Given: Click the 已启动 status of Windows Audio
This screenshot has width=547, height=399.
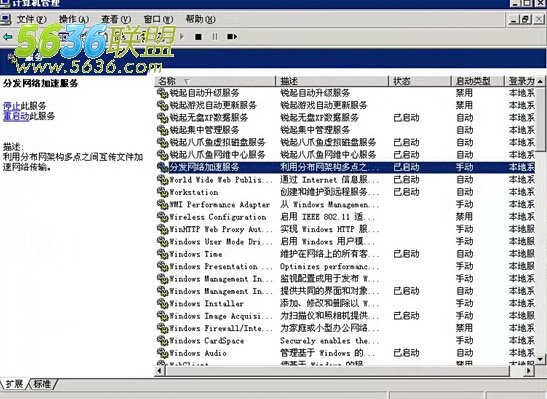Looking at the screenshot, I should [406, 353].
